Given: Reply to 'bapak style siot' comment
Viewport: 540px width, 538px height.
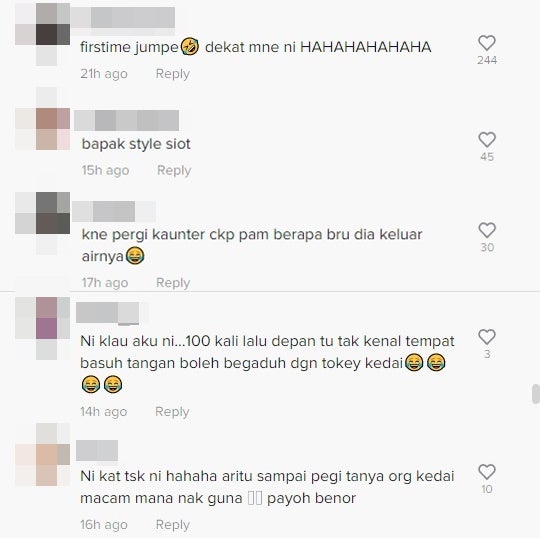Looking at the screenshot, I should tap(174, 170).
